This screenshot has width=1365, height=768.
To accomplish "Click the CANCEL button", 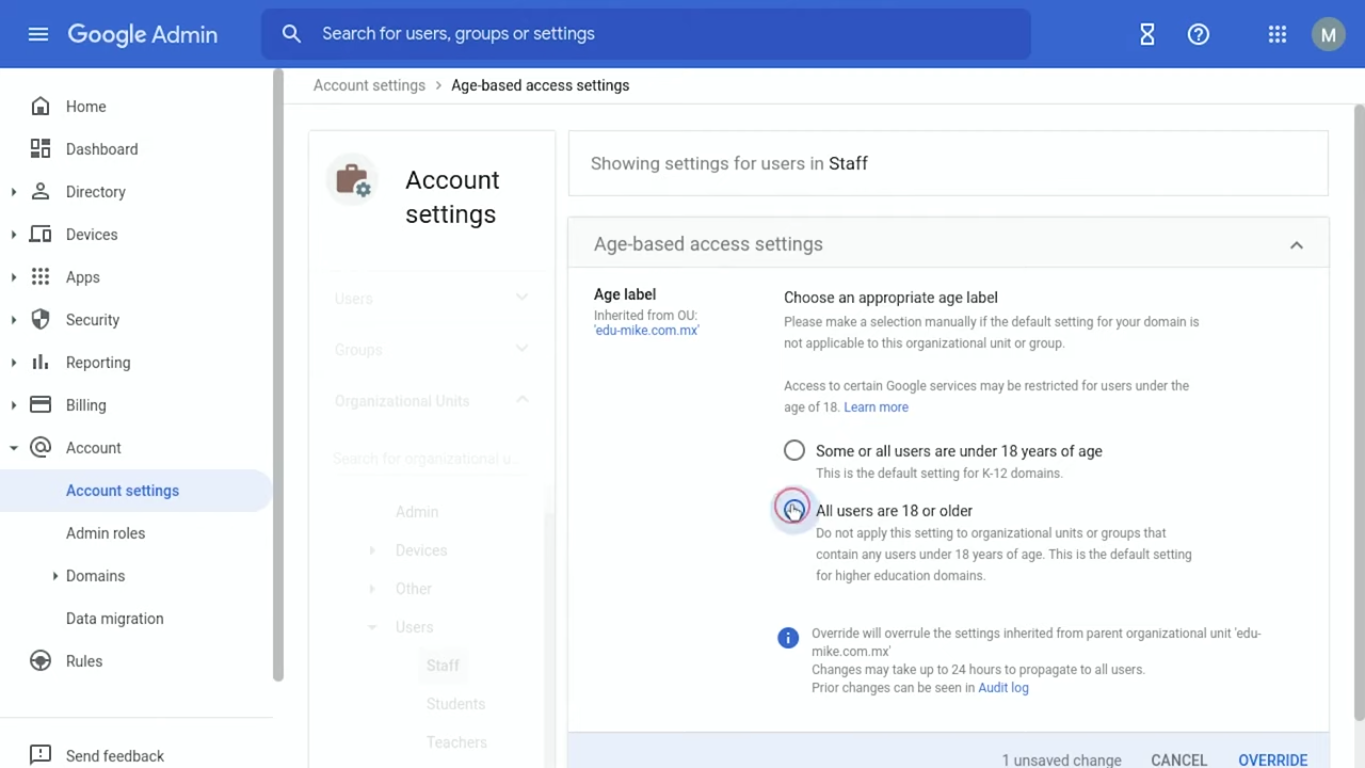I will (1179, 760).
